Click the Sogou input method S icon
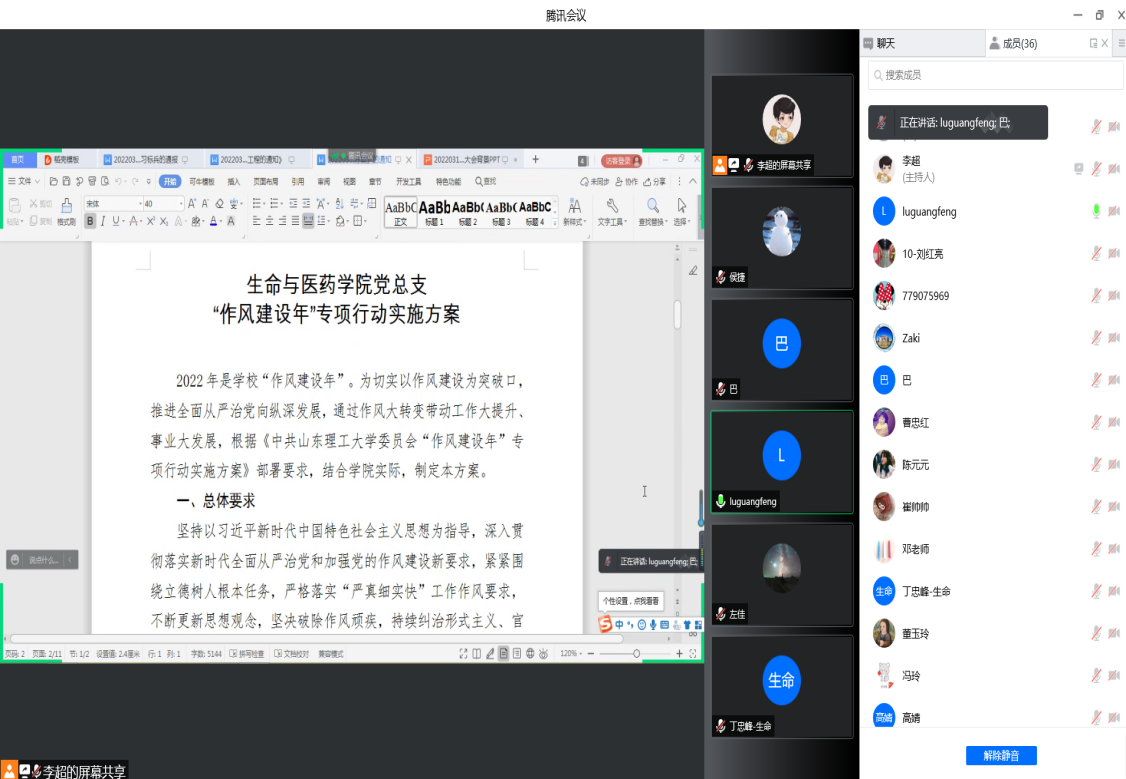Image resolution: width=1126 pixels, height=779 pixels. click(x=605, y=624)
